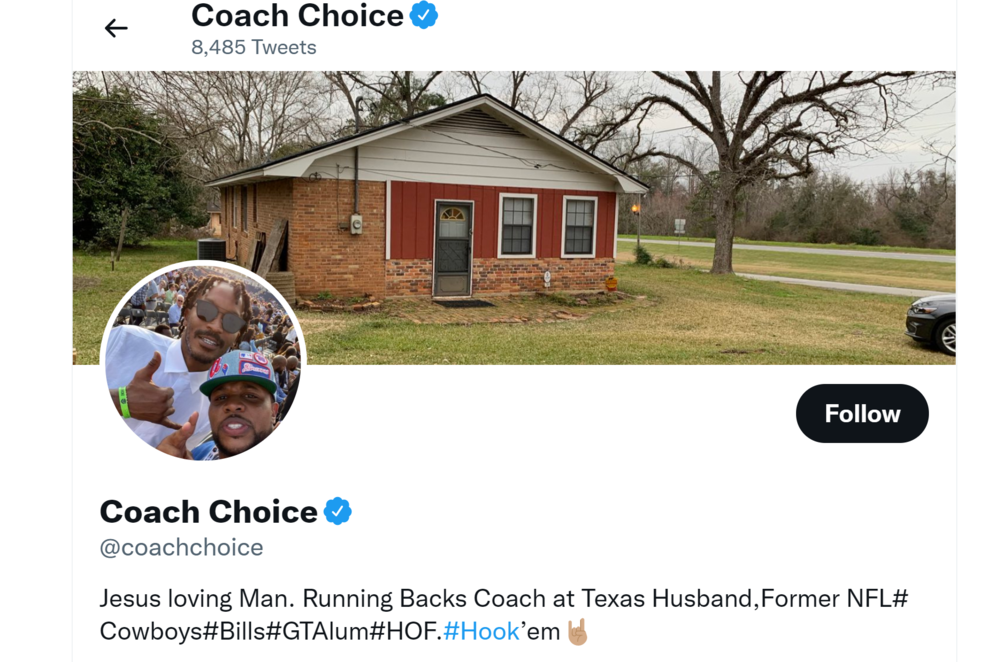Click the 'Cowboys#Bills#GTAlum#HOF' bio text
The image size is (1000, 662).
[268, 631]
